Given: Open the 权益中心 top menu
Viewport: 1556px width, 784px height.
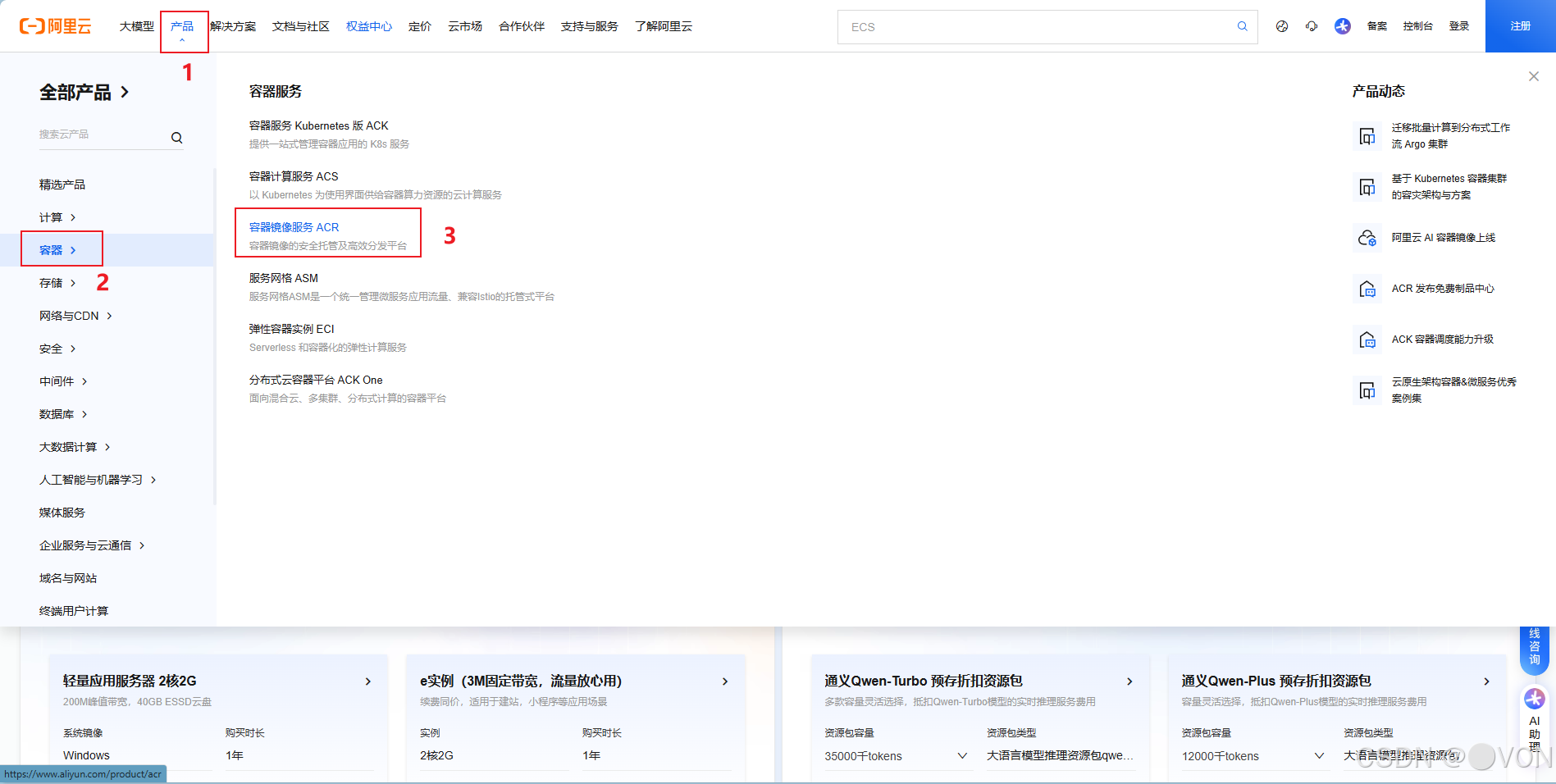Looking at the screenshot, I should coord(369,26).
